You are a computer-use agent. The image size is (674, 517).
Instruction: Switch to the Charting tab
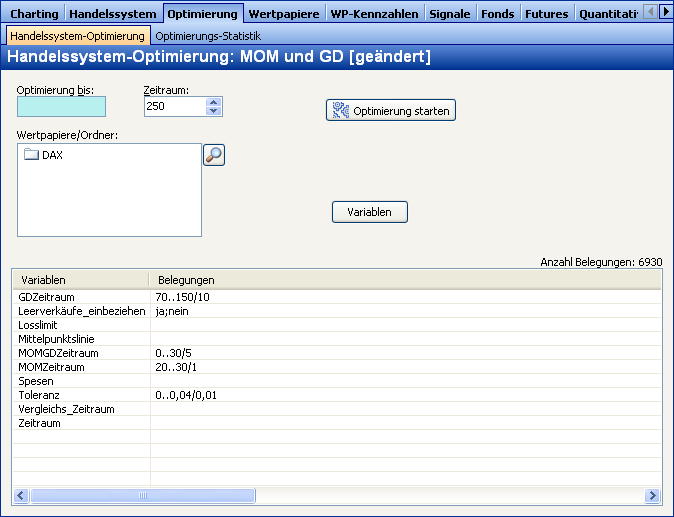(x=34, y=14)
